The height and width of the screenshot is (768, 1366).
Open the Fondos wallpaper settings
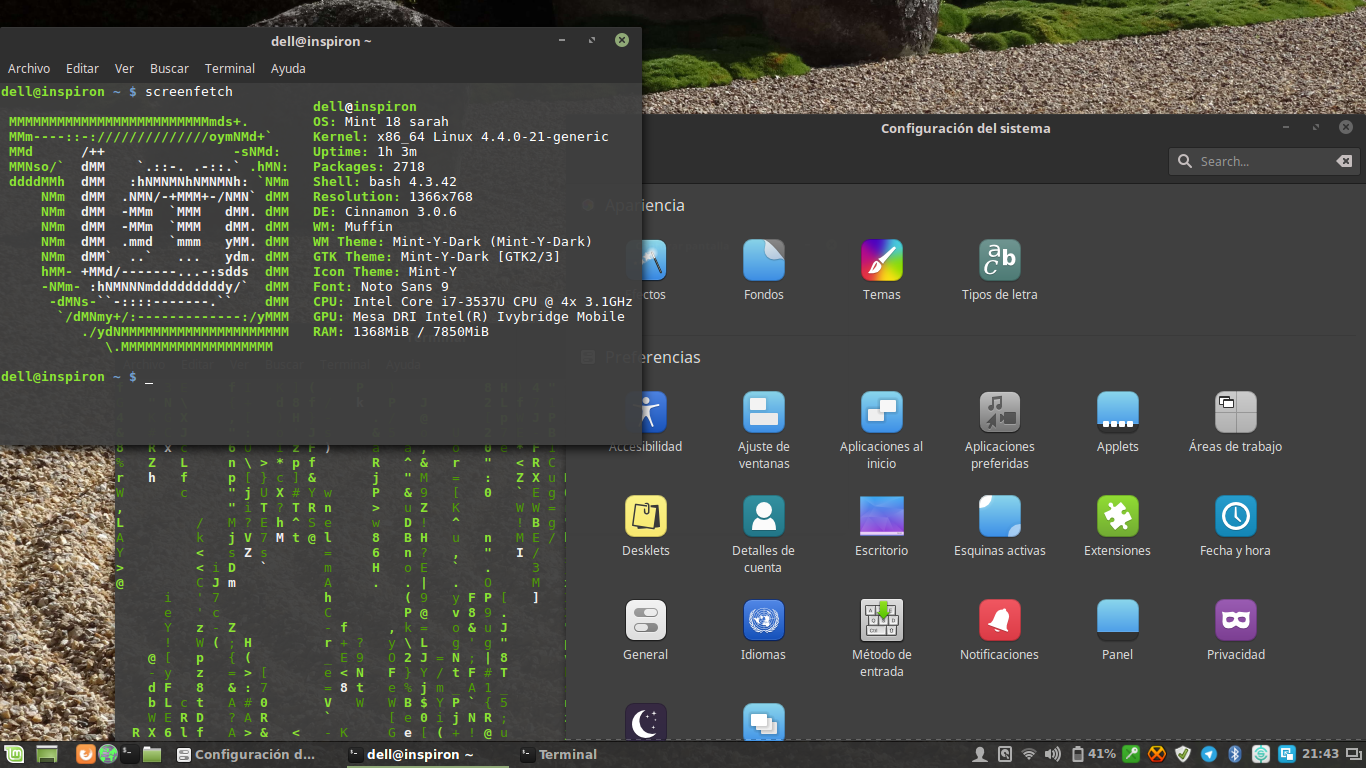coord(764,260)
